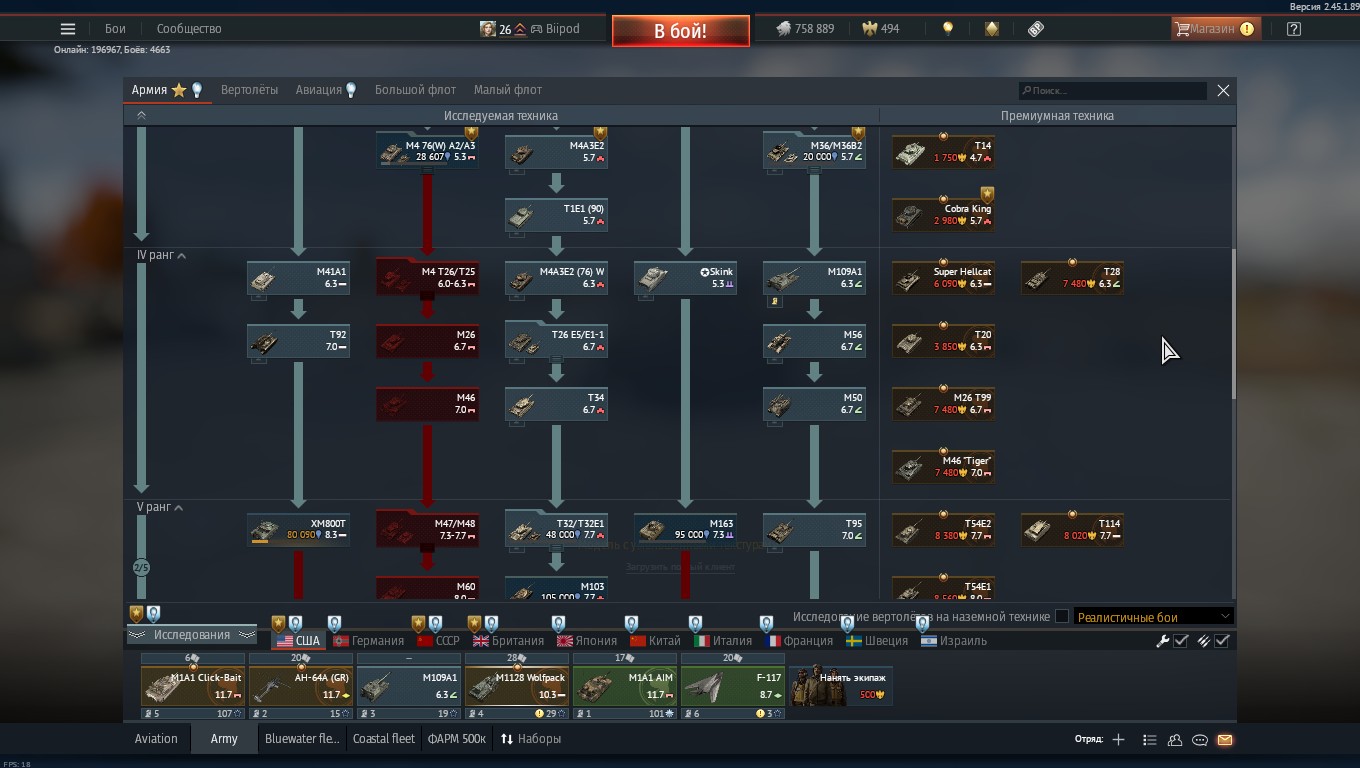Select the F-117 crew slot
The width and height of the screenshot is (1360, 768).
pos(733,685)
